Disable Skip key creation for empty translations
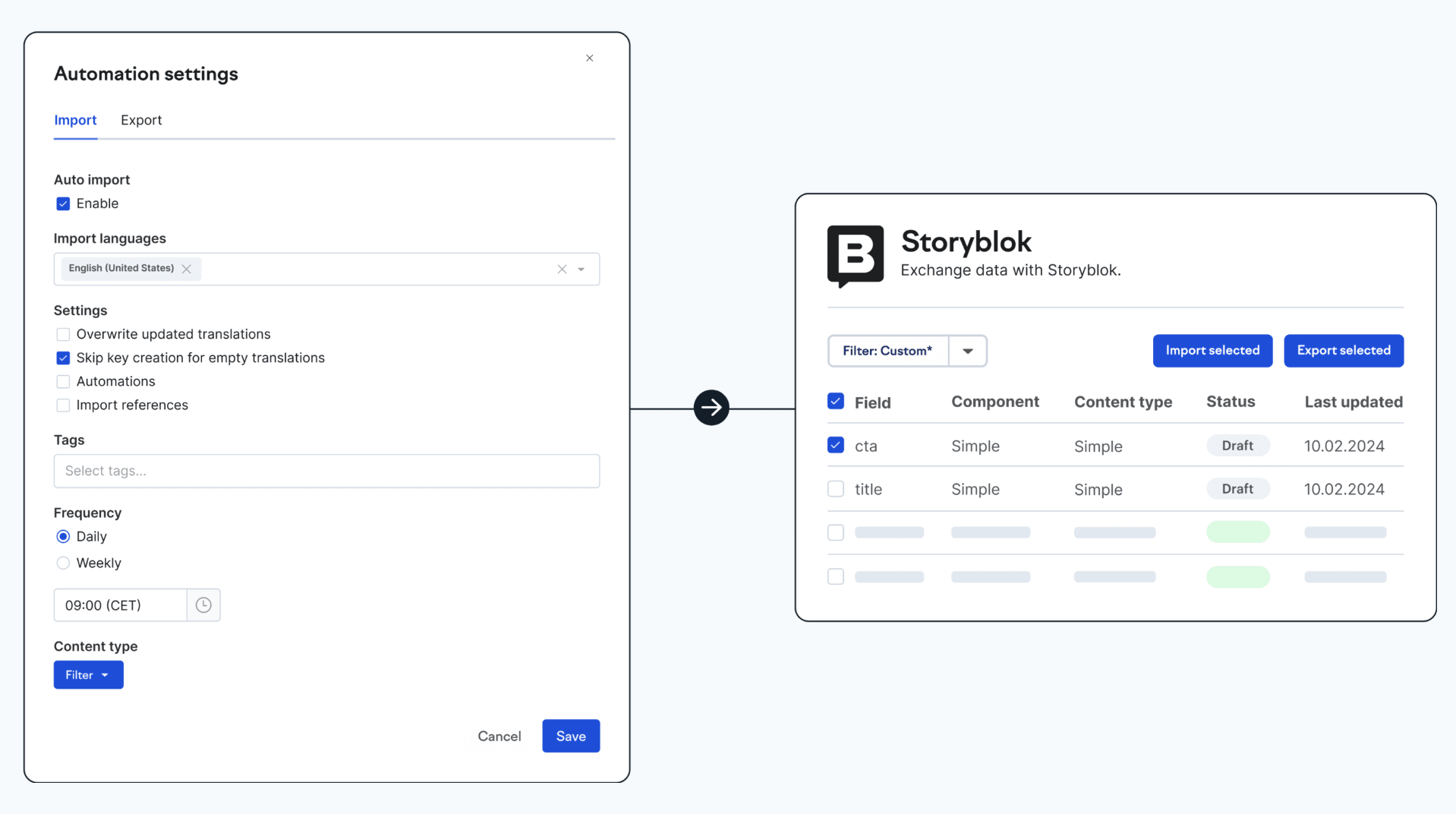This screenshot has width=1456, height=814. 63,358
